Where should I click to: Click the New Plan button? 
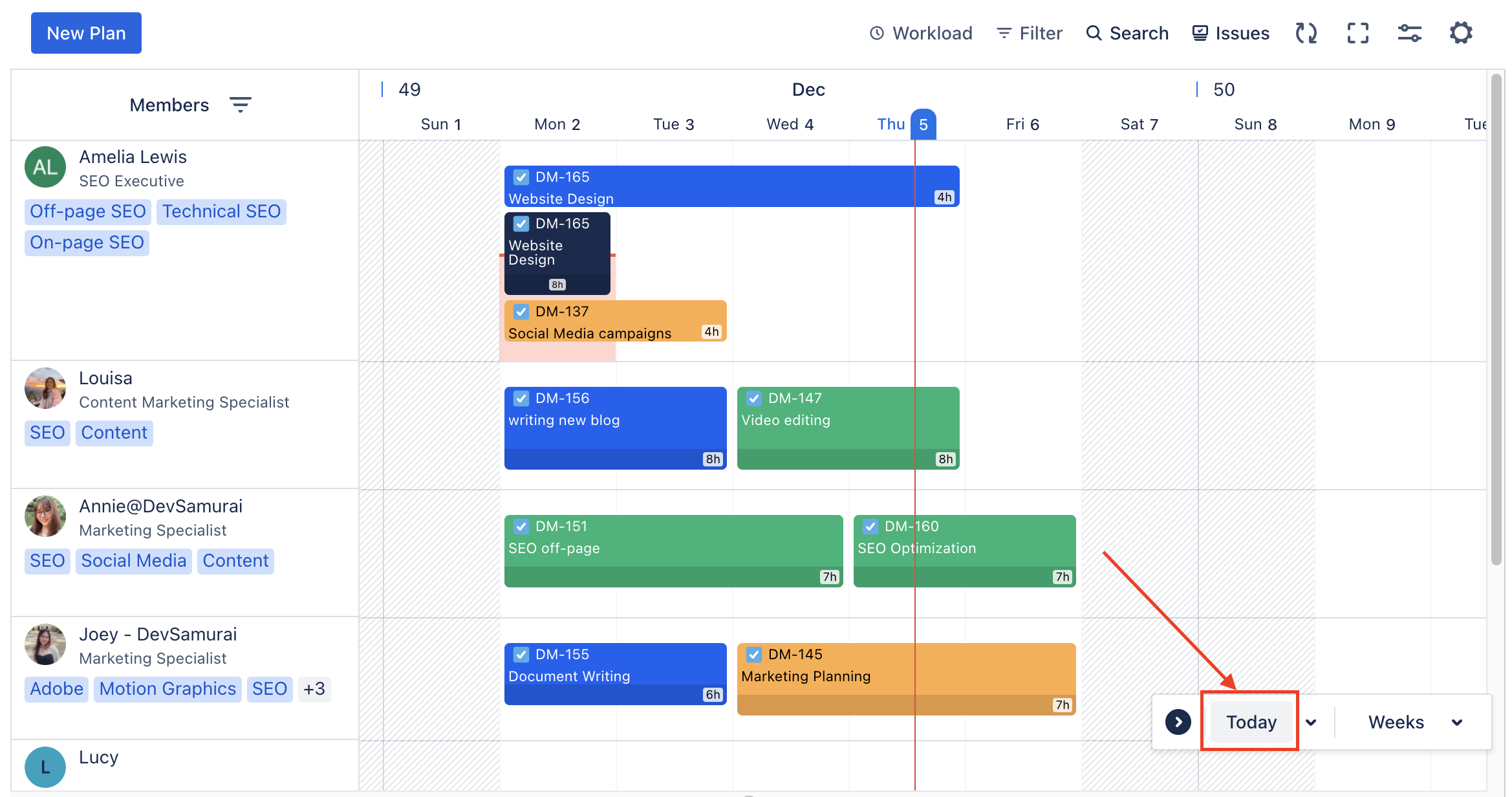point(86,32)
